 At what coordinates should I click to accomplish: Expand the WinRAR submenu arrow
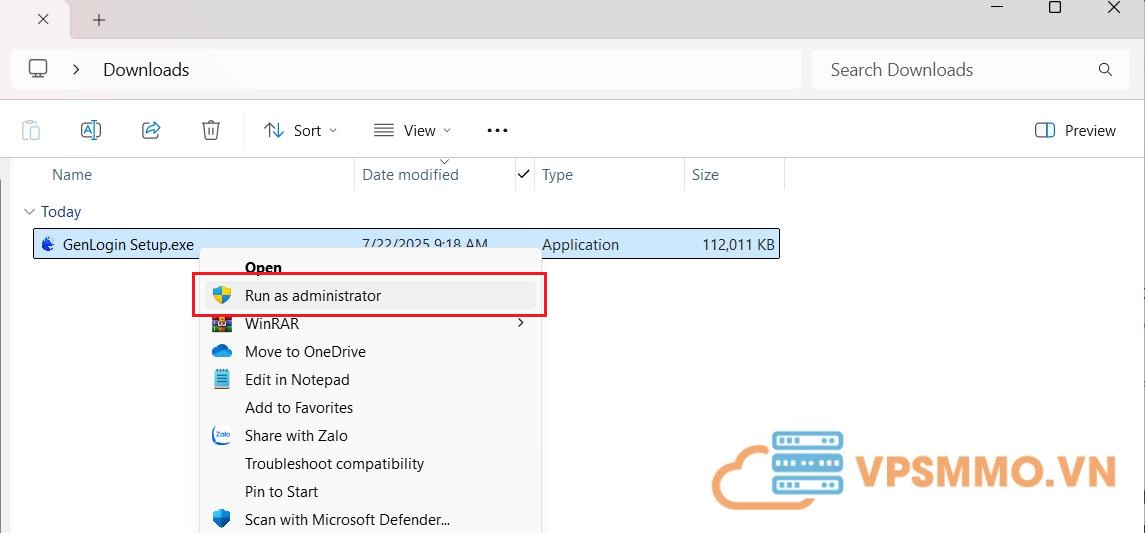[x=520, y=323]
